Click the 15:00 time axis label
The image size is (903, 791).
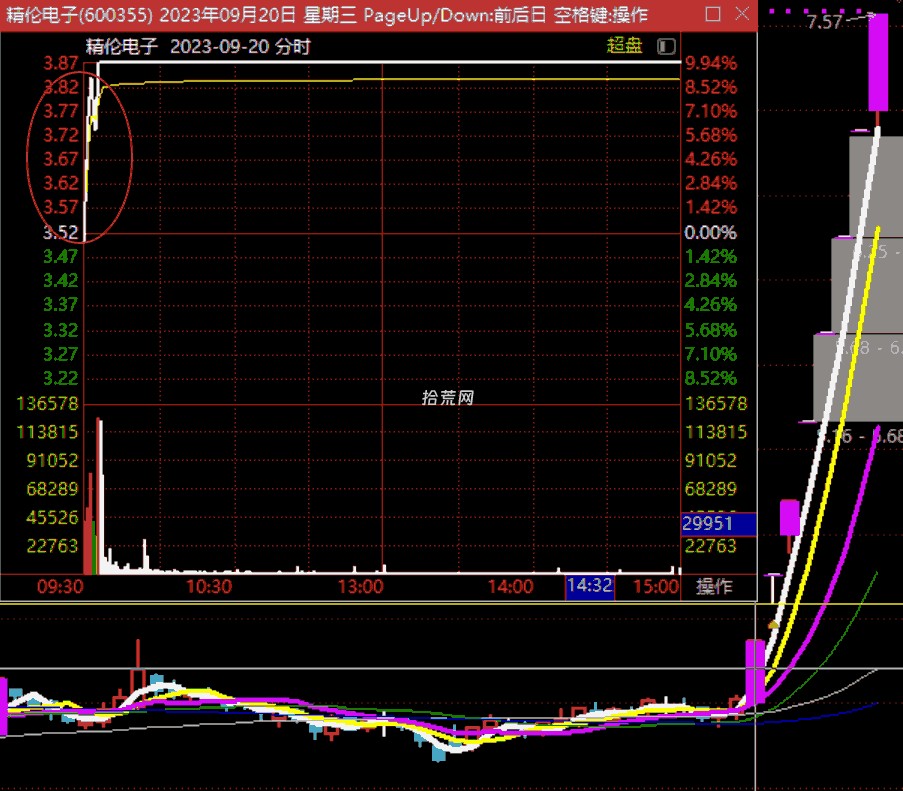coord(656,587)
